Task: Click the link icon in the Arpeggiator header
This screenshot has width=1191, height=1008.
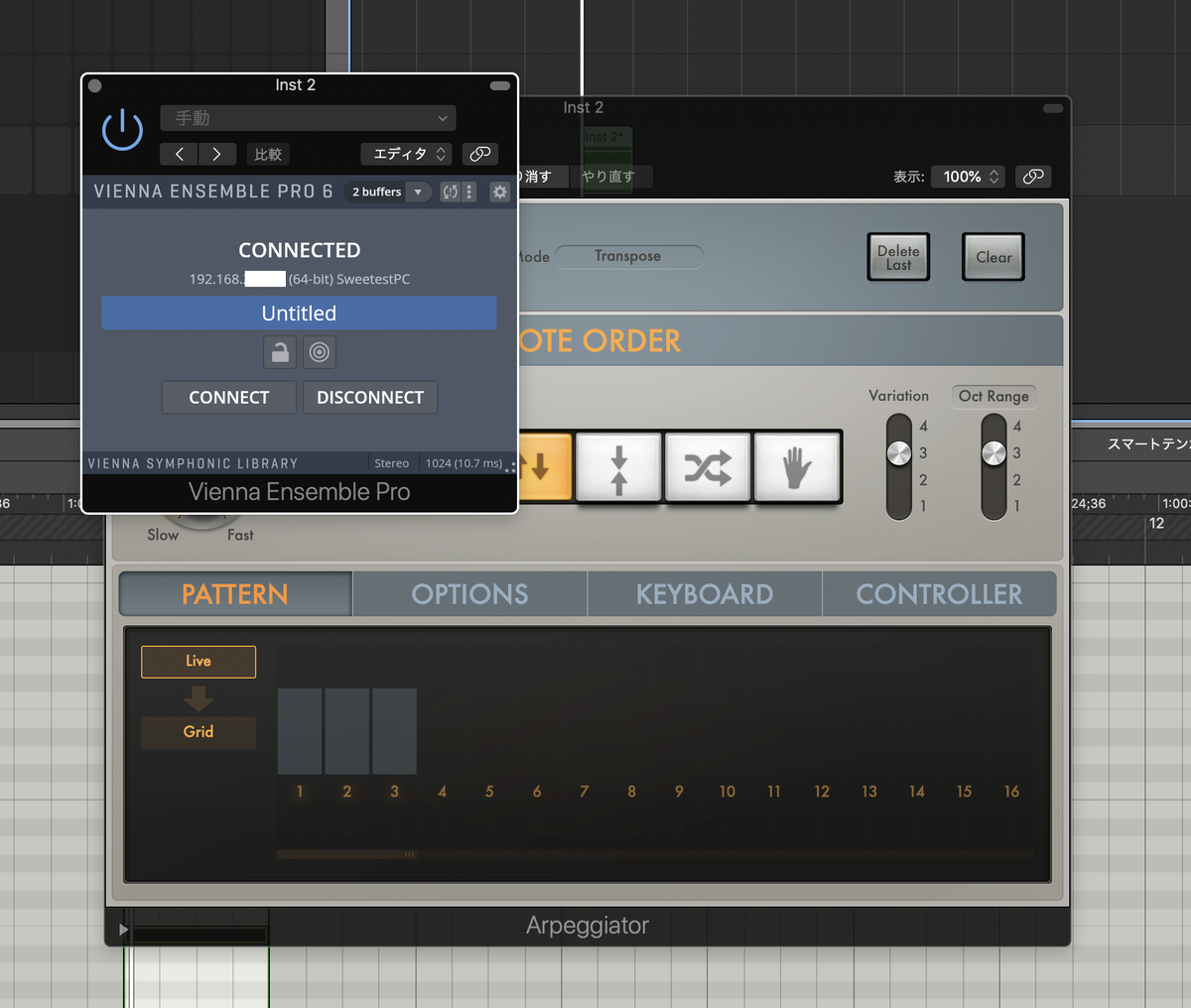Action: point(1033,177)
